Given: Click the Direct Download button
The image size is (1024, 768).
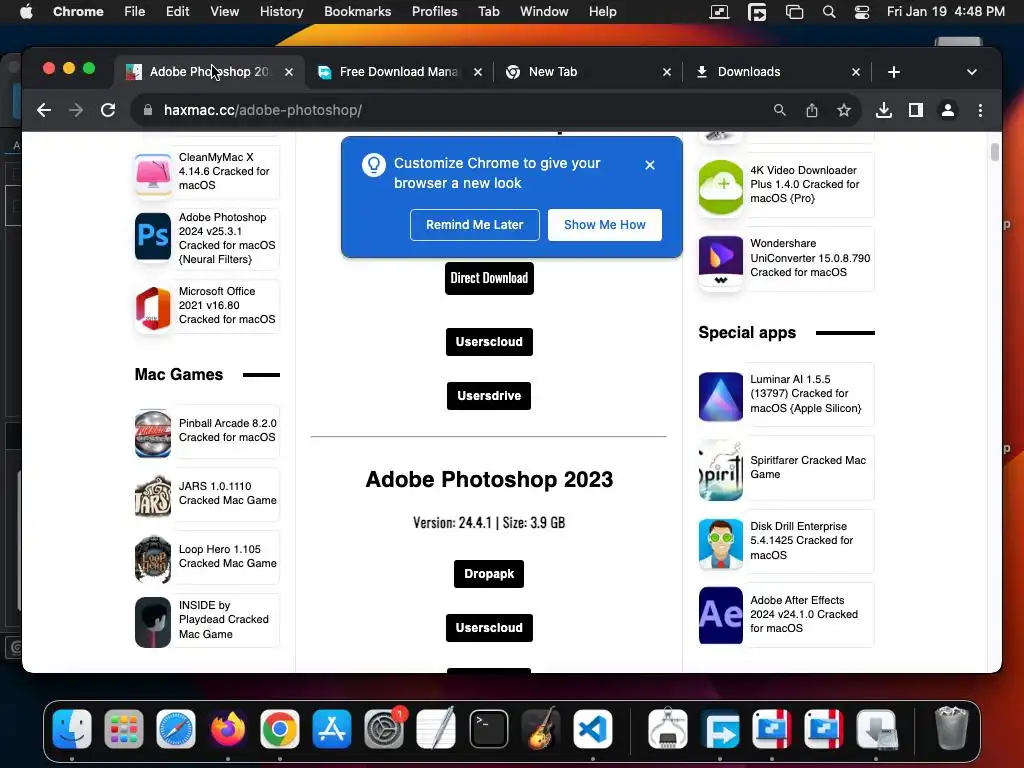Looking at the screenshot, I should tap(489, 278).
